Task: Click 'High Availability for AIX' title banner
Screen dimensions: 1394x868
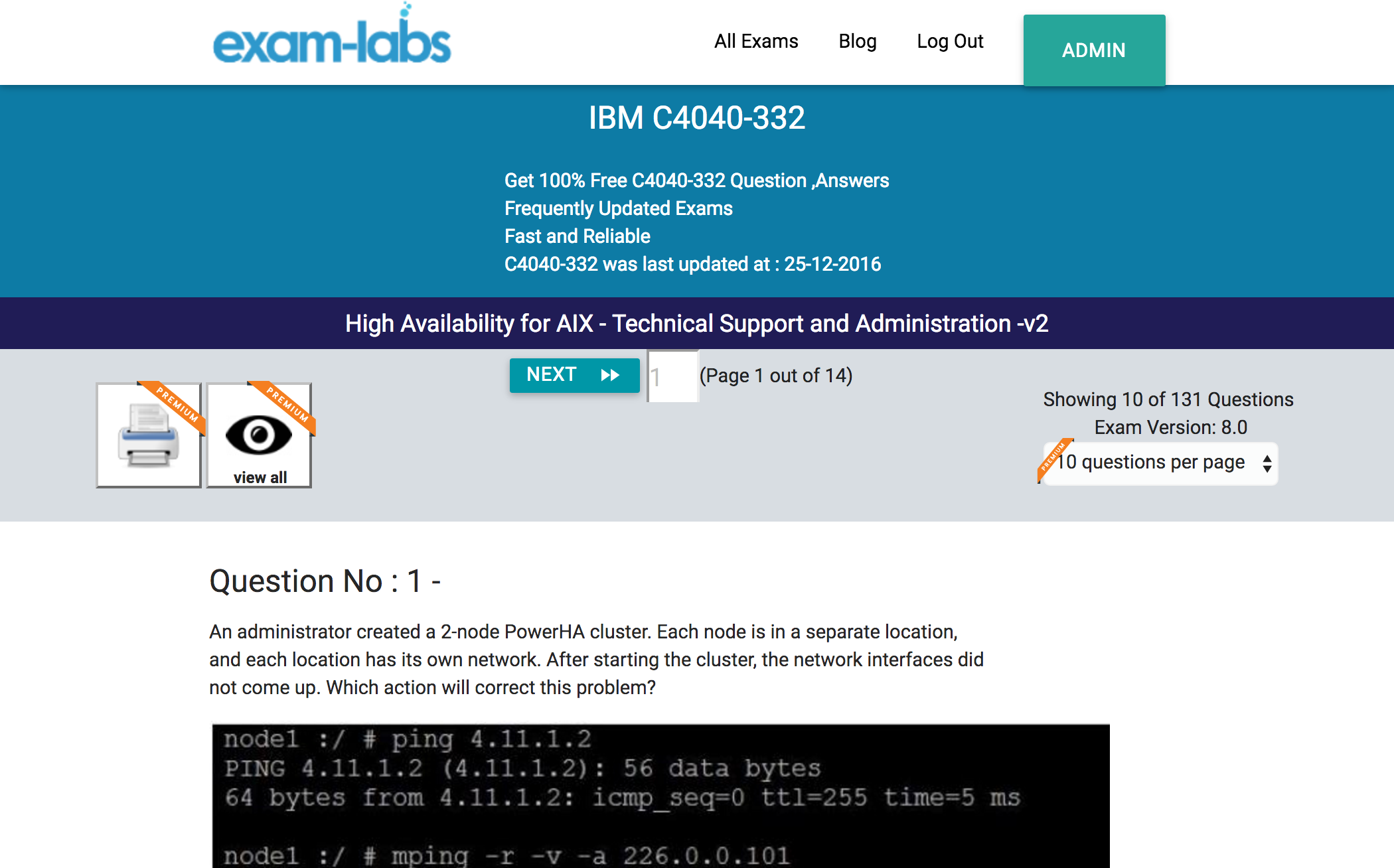Action: (697, 323)
